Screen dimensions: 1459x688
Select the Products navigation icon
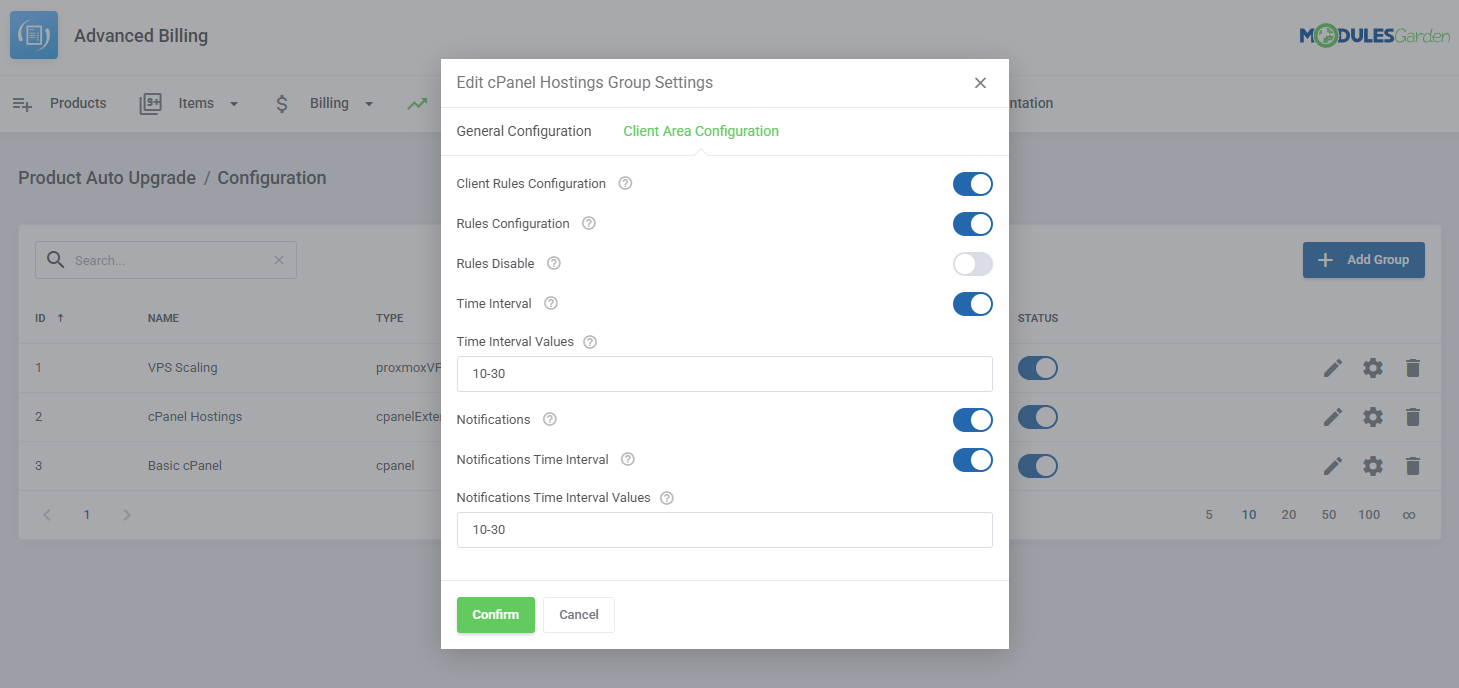click(23, 102)
